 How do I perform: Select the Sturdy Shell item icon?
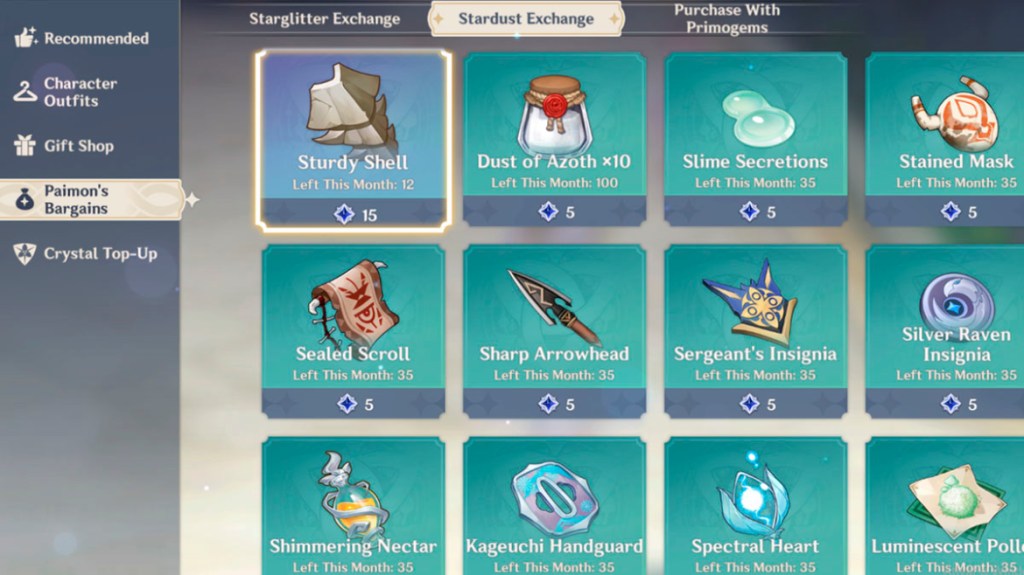351,108
